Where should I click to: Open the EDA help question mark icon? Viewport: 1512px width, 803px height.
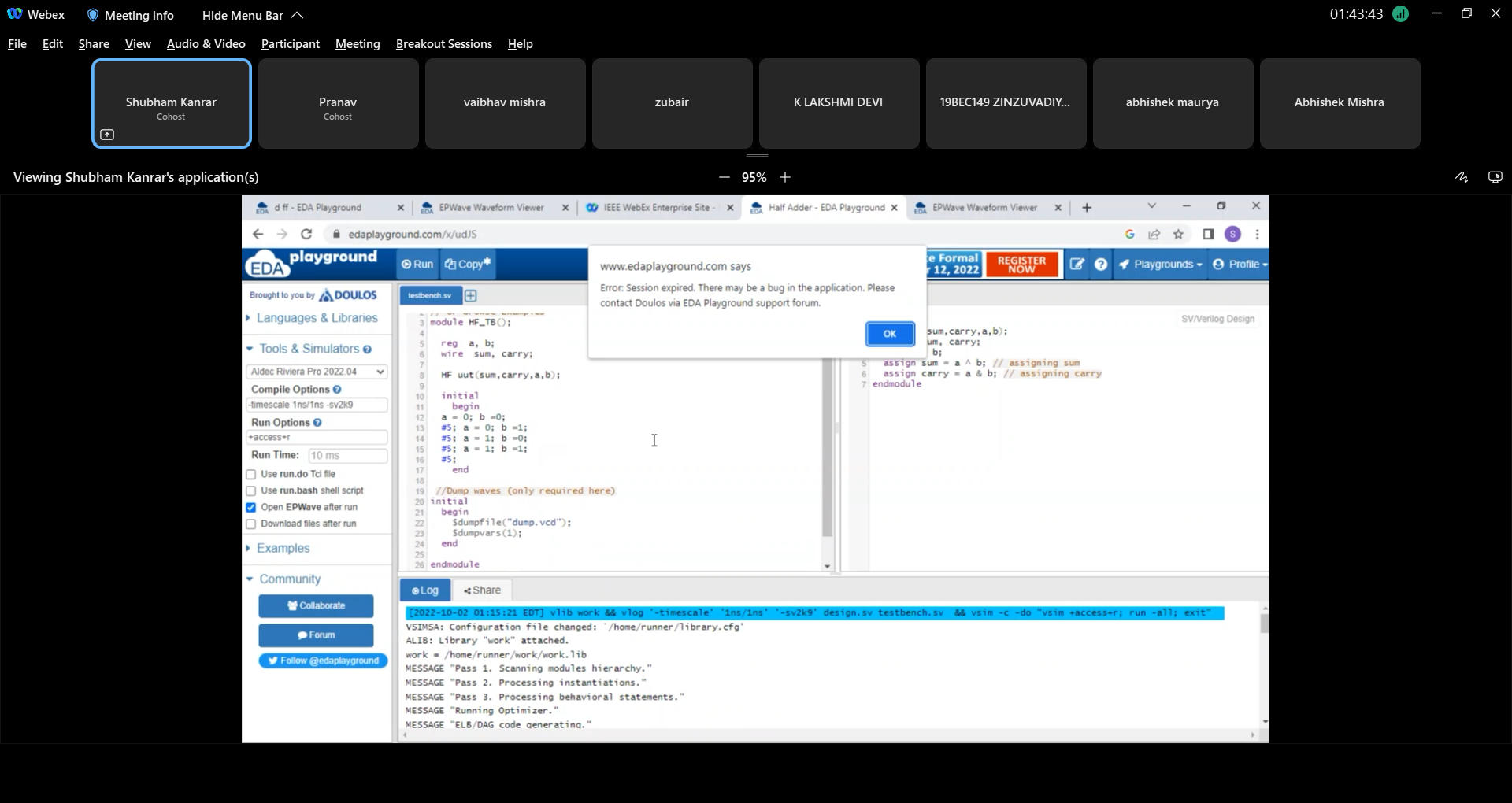1101,265
